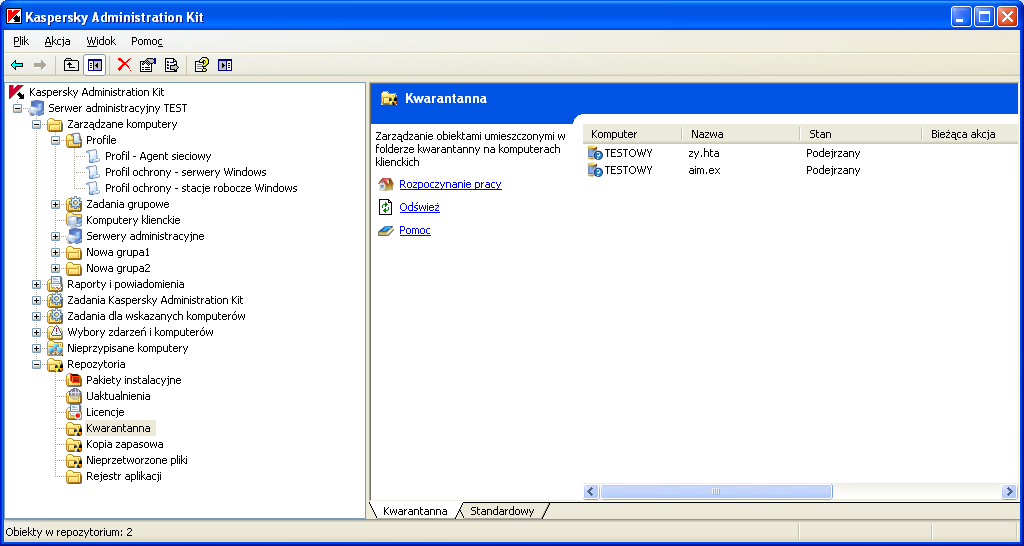
Task: Expand the Raporty i powiadomienia node
Action: click(x=37, y=284)
